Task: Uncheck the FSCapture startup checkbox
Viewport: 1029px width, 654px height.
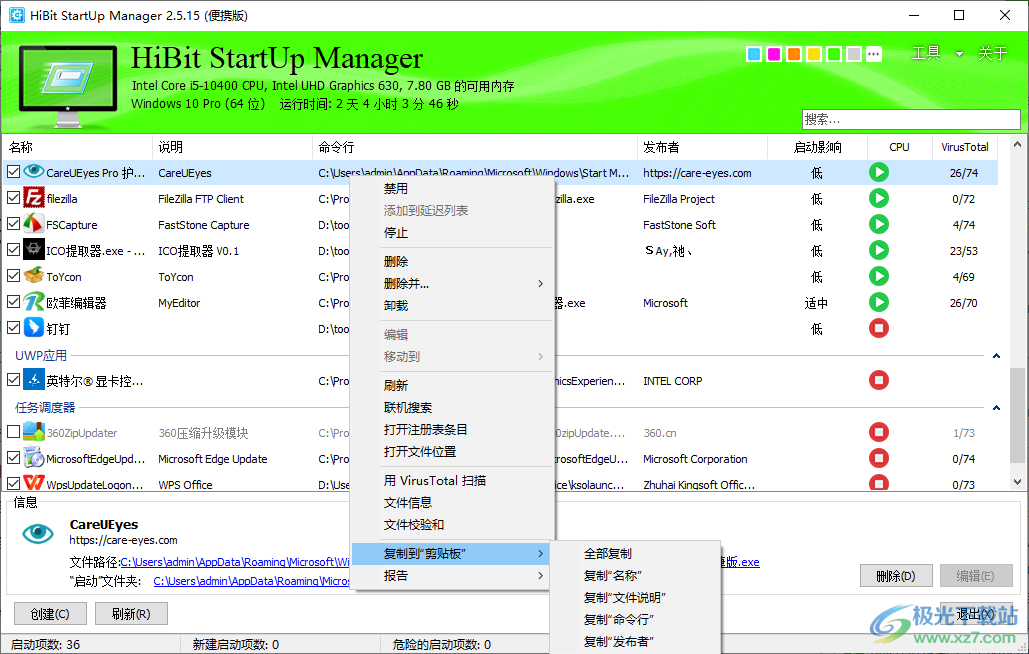Action: coord(13,224)
